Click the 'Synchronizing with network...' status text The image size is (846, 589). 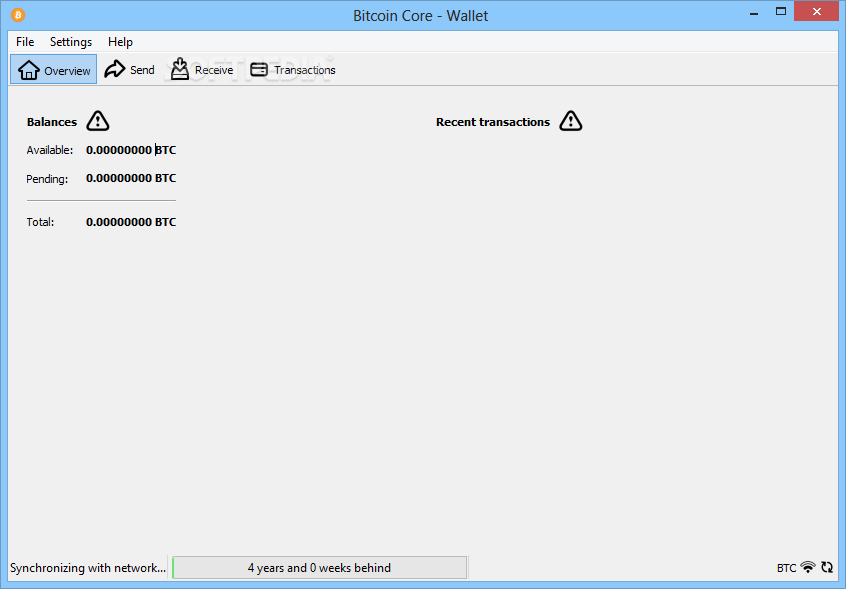click(88, 568)
